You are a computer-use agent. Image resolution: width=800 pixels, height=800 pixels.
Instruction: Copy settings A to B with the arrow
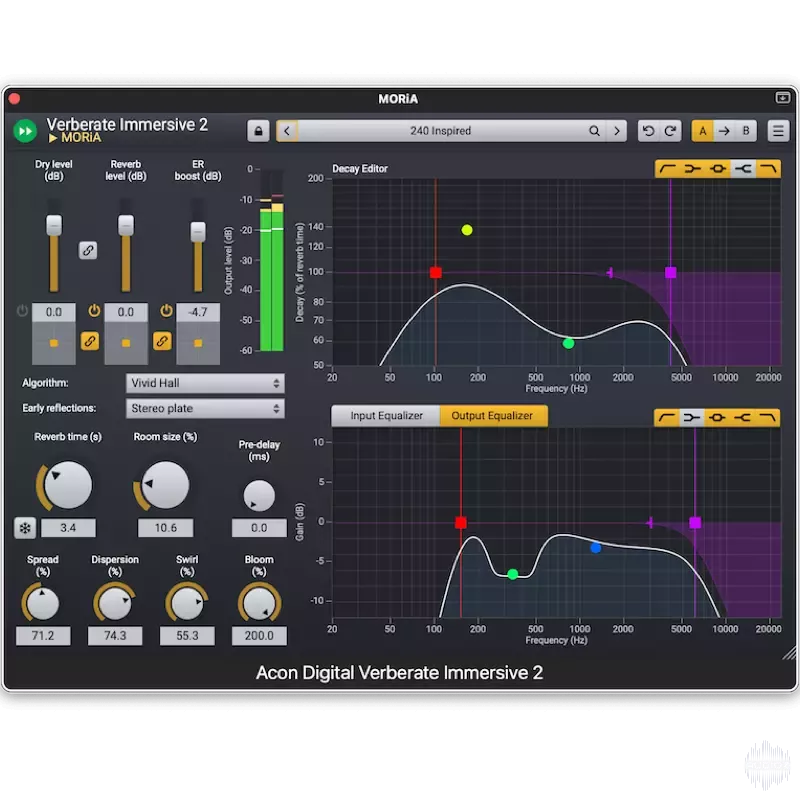(x=724, y=131)
